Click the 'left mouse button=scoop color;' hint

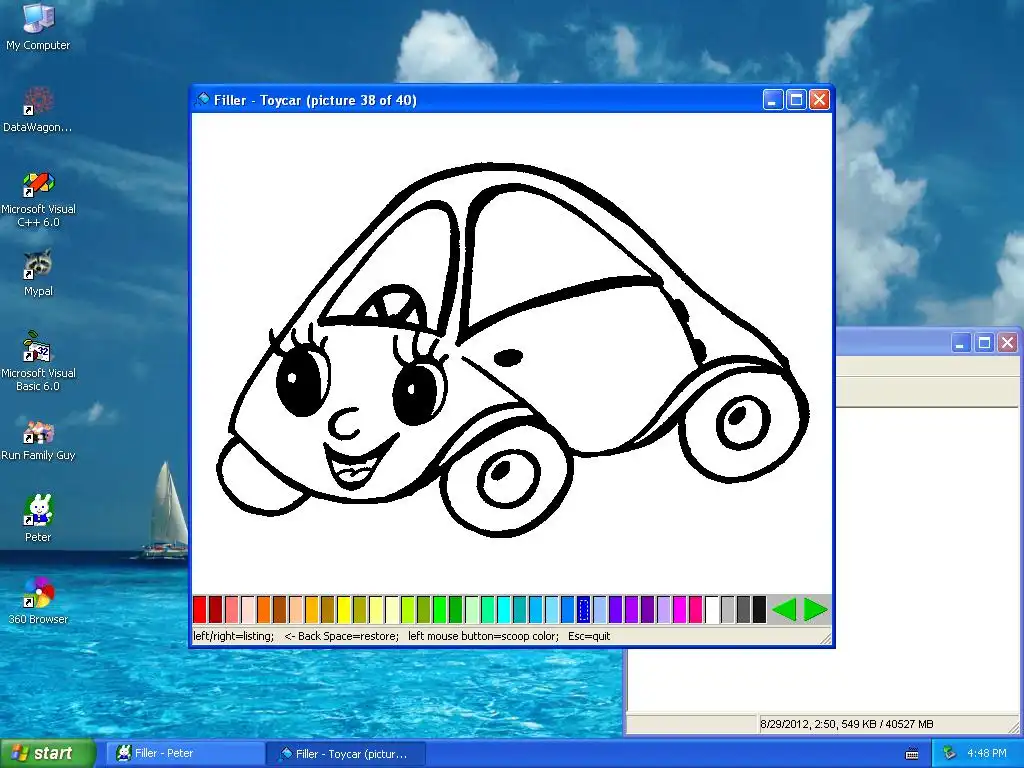click(483, 636)
